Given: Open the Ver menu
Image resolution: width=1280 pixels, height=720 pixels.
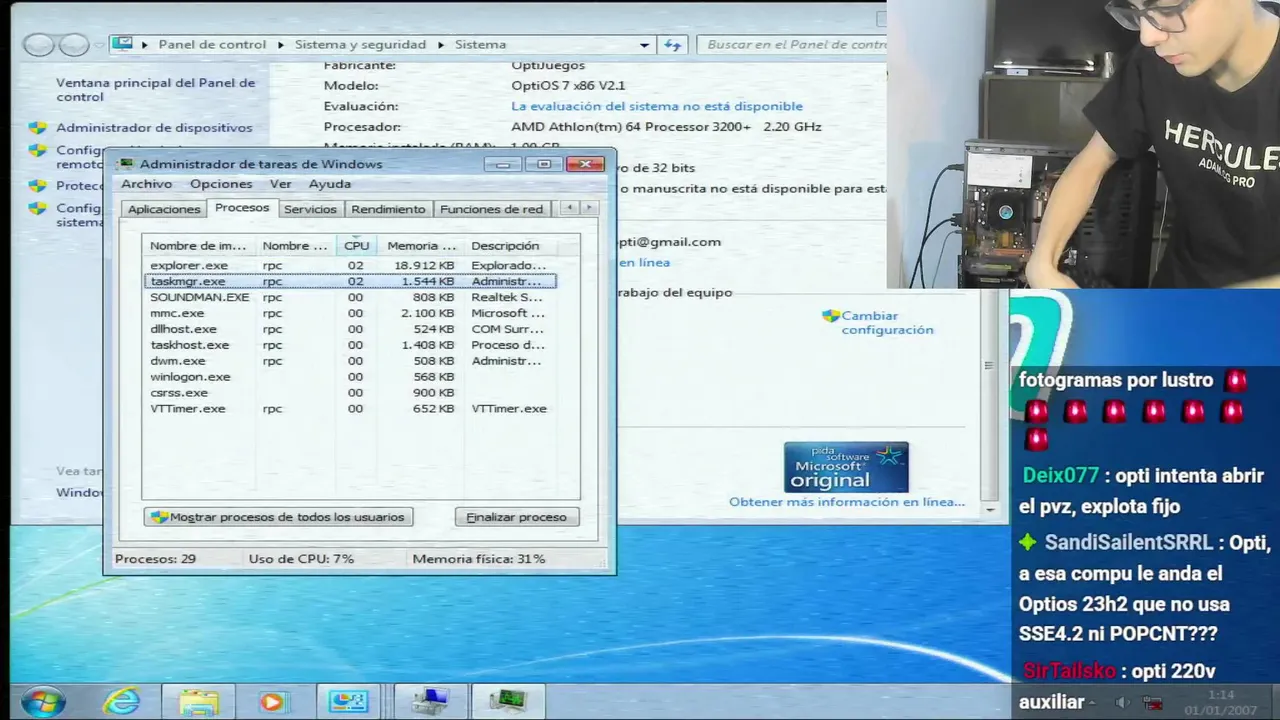Looking at the screenshot, I should coord(281,184).
